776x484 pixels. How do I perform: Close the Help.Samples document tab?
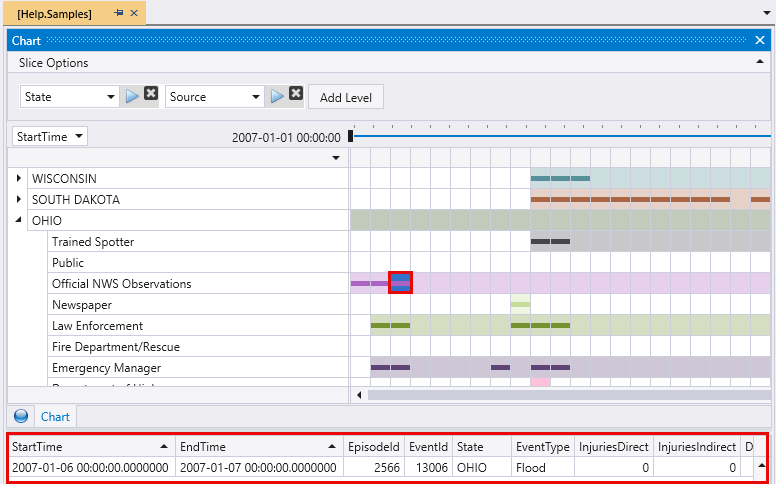tap(134, 13)
